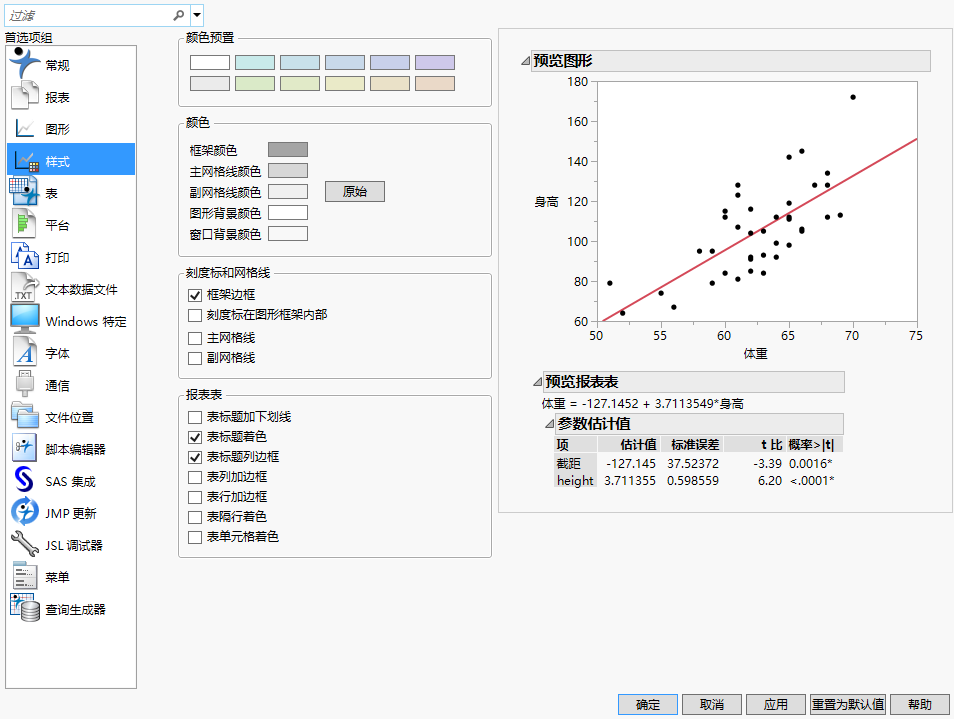Select the 平台 preference group label
The width and height of the screenshot is (954, 719).
pyautogui.click(x=57, y=226)
